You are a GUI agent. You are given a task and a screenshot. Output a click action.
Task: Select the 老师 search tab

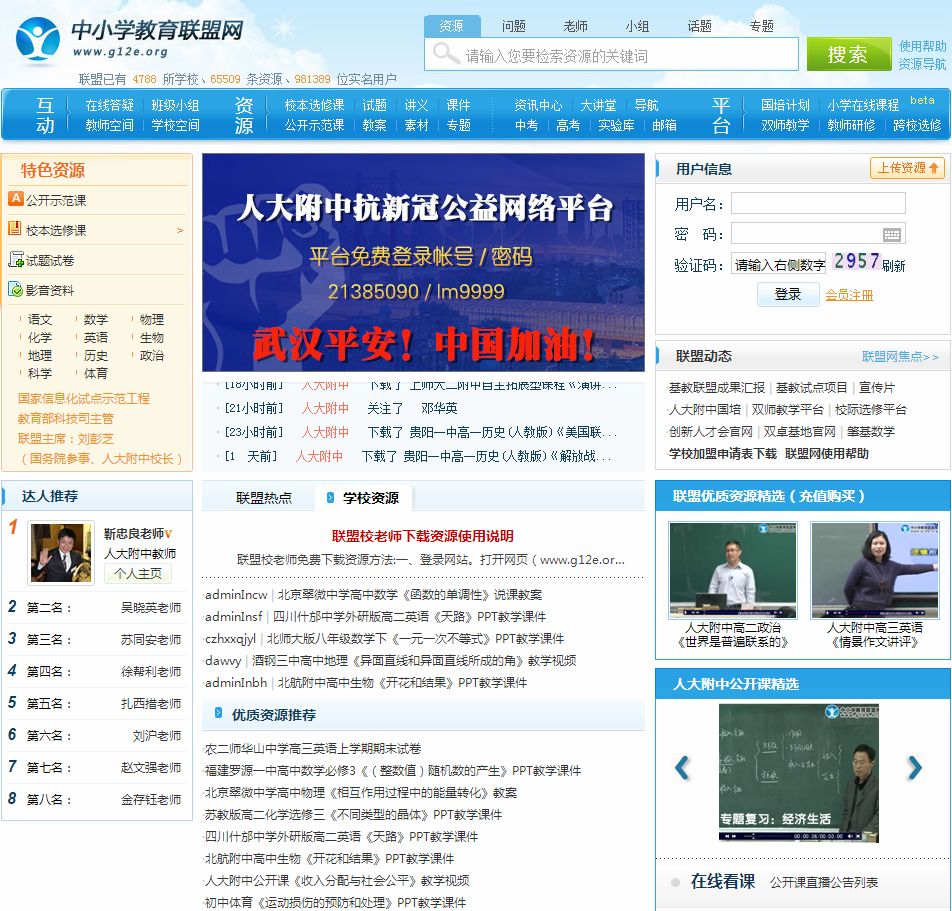point(576,26)
